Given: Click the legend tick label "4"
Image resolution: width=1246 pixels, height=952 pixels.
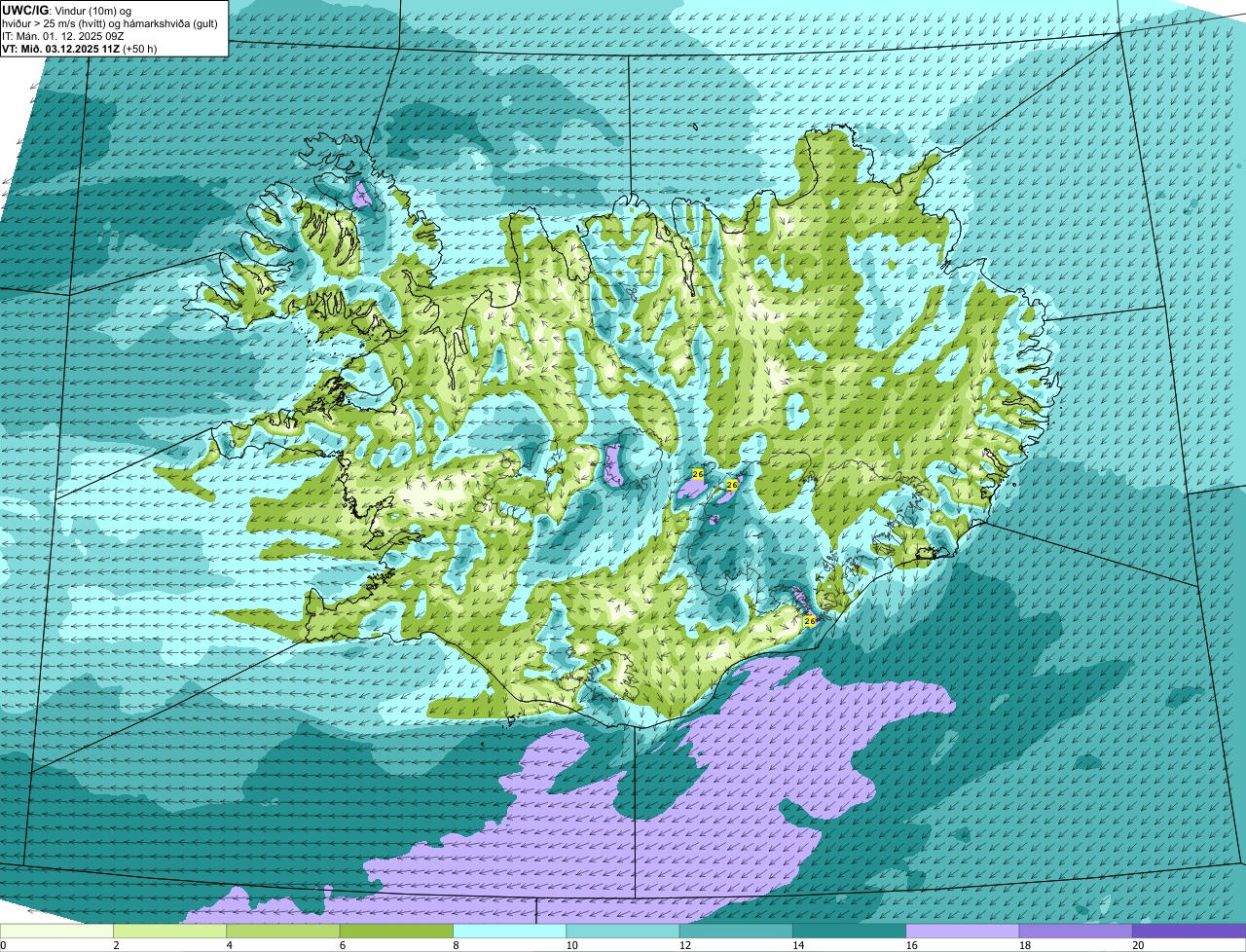Looking at the screenshot, I should [x=229, y=945].
